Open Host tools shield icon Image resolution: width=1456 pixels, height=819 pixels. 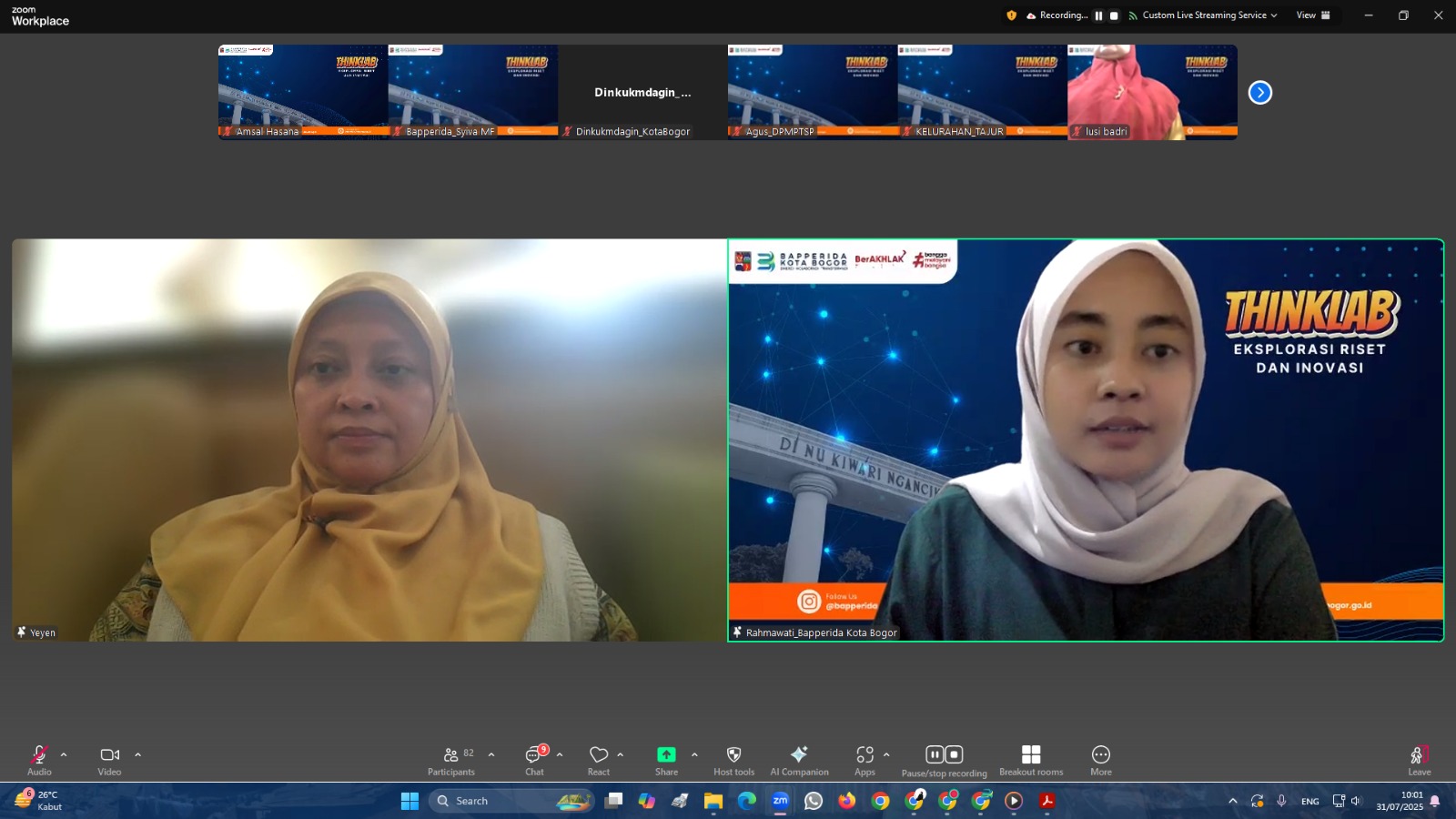tap(733, 760)
